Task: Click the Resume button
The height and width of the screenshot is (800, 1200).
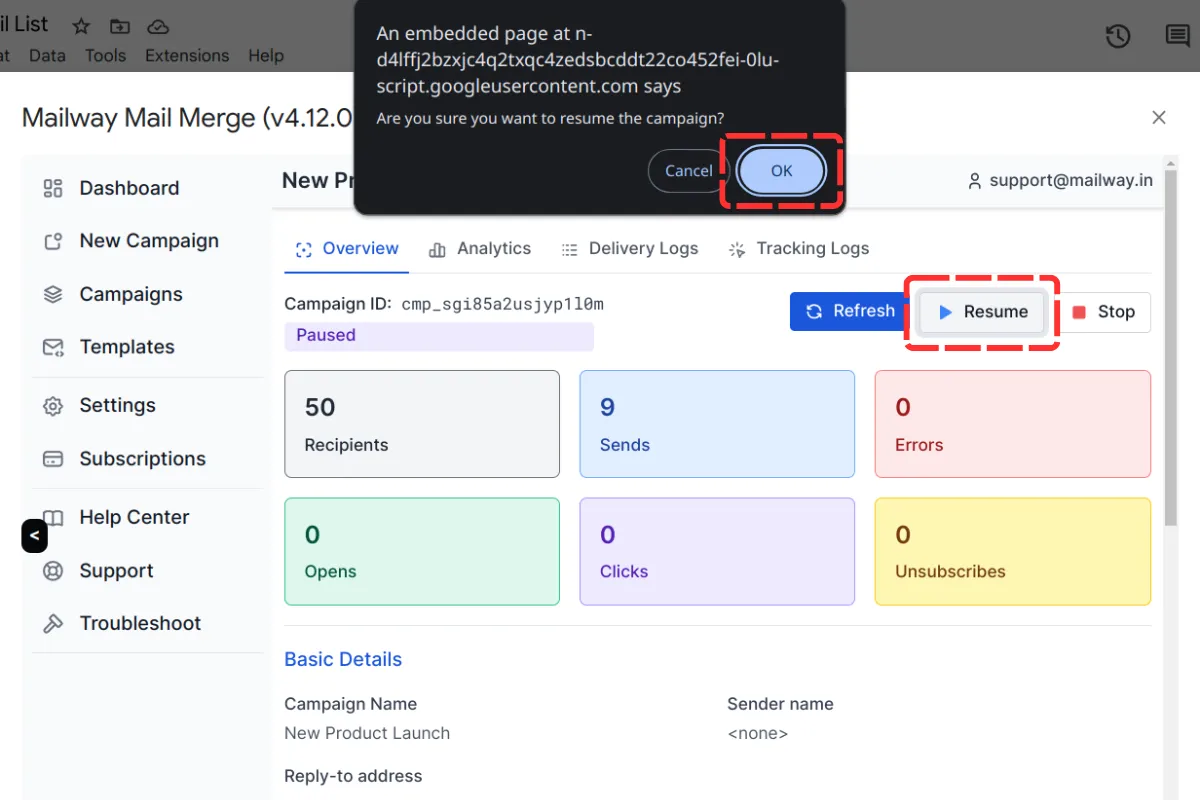Action: (981, 311)
